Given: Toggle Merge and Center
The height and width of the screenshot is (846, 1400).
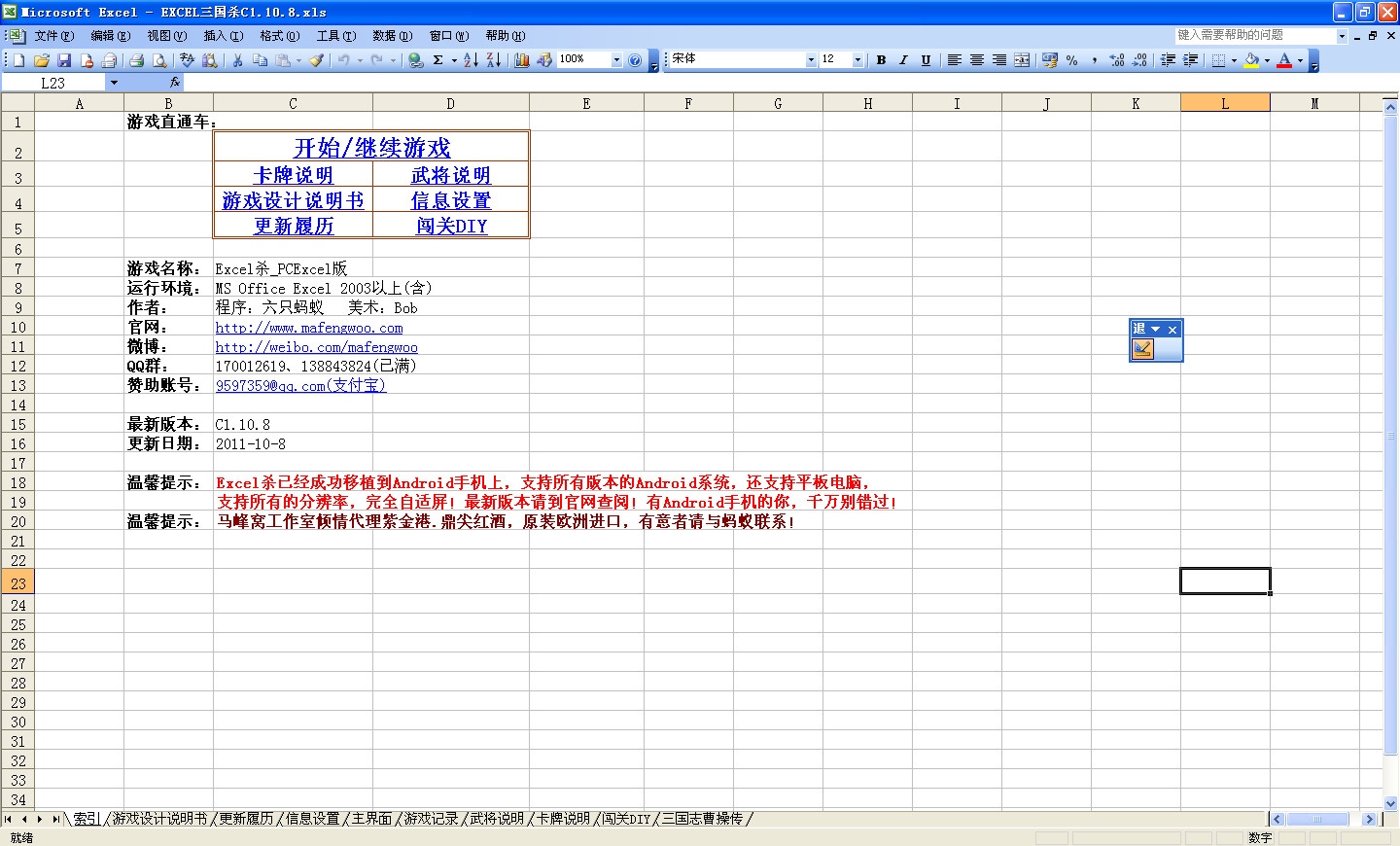Looking at the screenshot, I should point(1022,60).
